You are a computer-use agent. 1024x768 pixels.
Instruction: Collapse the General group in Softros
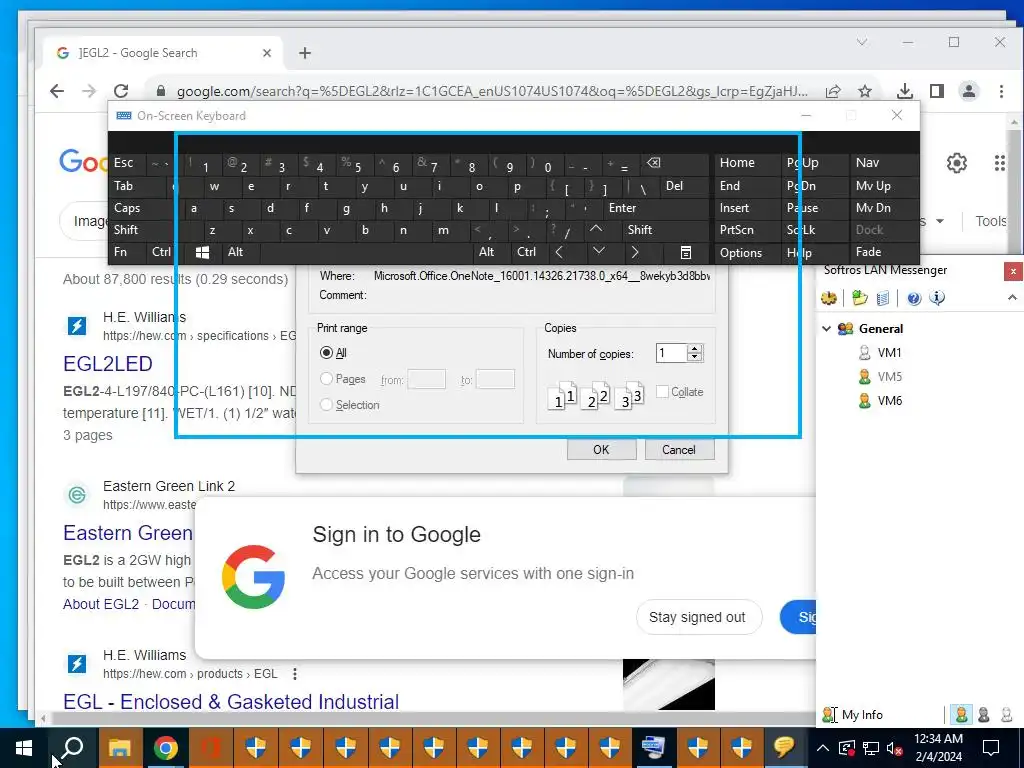[826, 328]
